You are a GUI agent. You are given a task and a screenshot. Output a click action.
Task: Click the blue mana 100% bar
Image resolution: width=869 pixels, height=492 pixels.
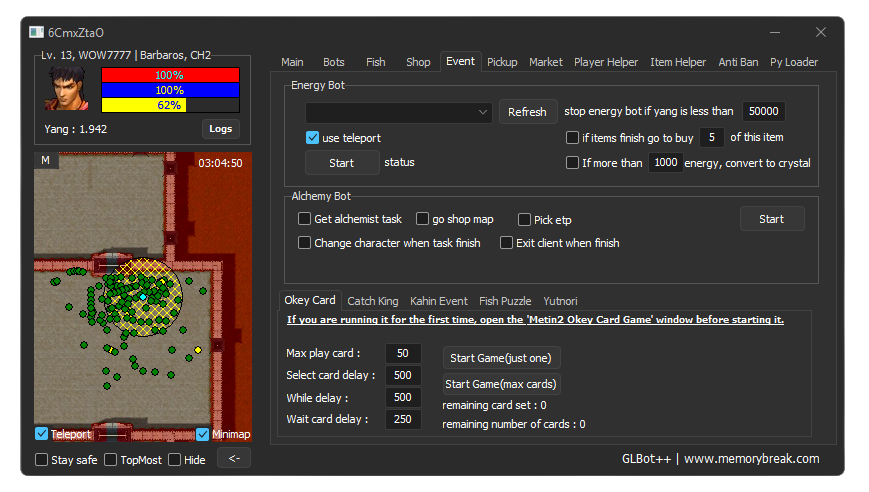170,90
